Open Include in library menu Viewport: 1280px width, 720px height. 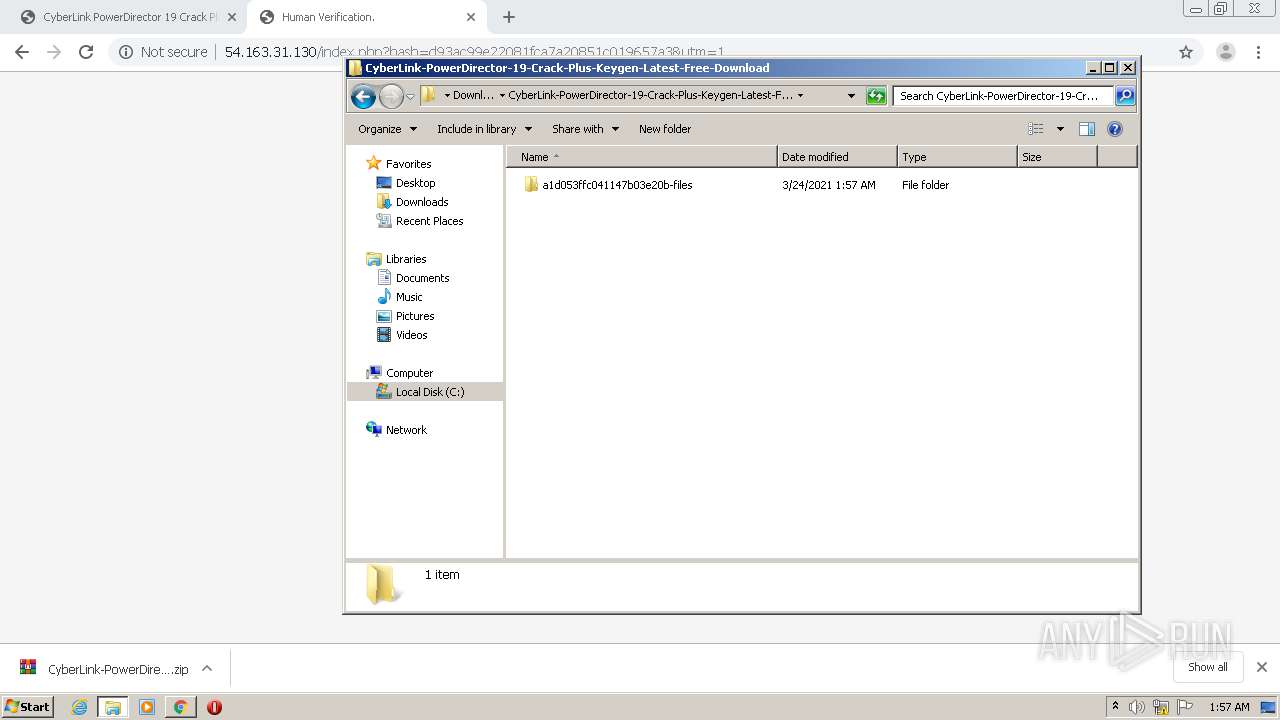[x=484, y=129]
